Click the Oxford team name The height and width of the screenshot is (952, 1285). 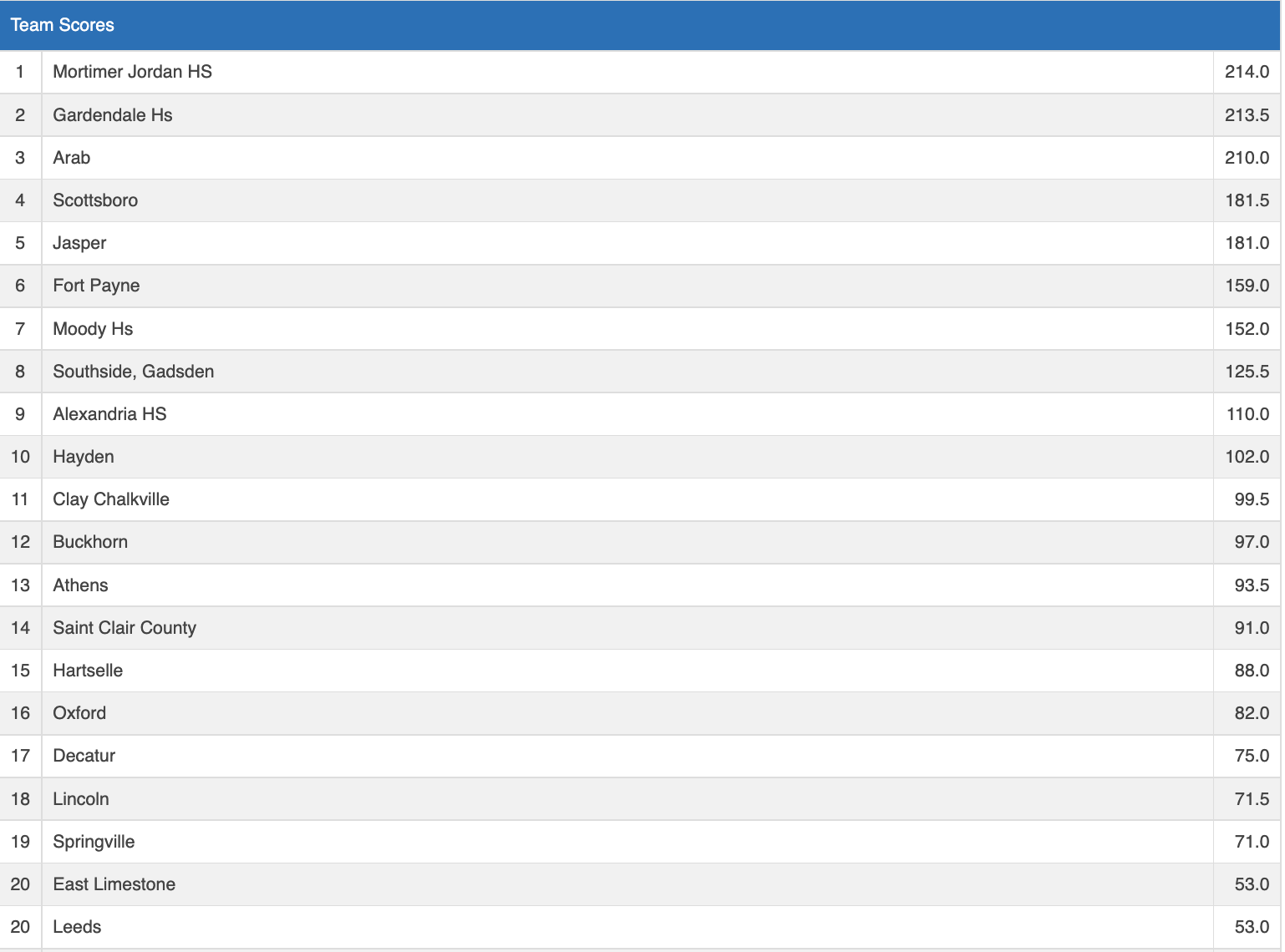(79, 713)
